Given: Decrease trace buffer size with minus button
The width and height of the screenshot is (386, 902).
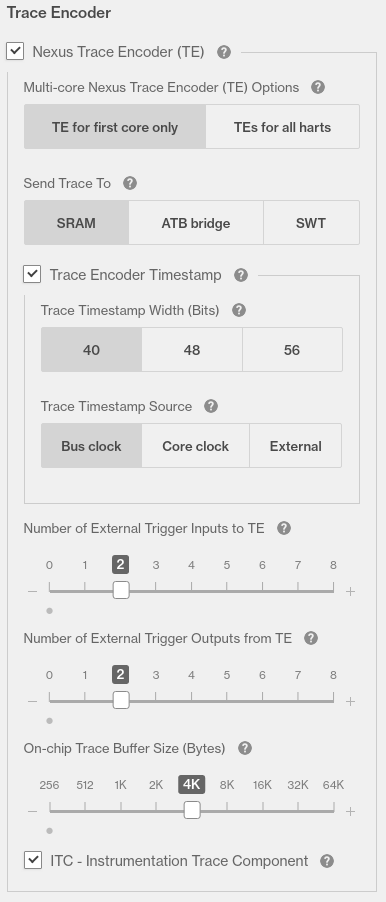Looking at the screenshot, I should (33, 812).
